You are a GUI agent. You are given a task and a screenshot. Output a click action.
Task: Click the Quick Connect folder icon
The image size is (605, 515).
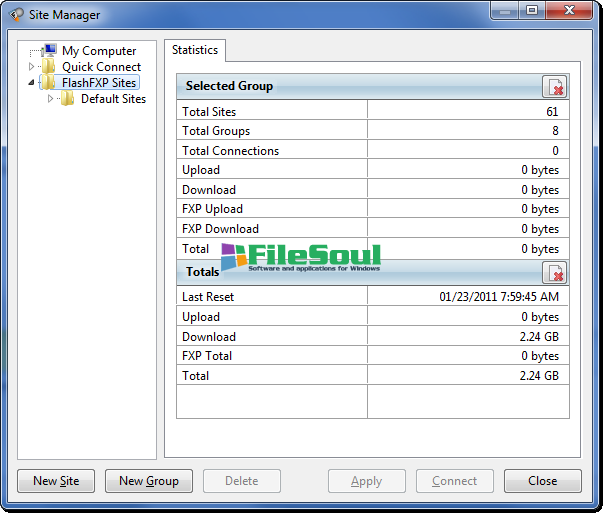[x=49, y=67]
